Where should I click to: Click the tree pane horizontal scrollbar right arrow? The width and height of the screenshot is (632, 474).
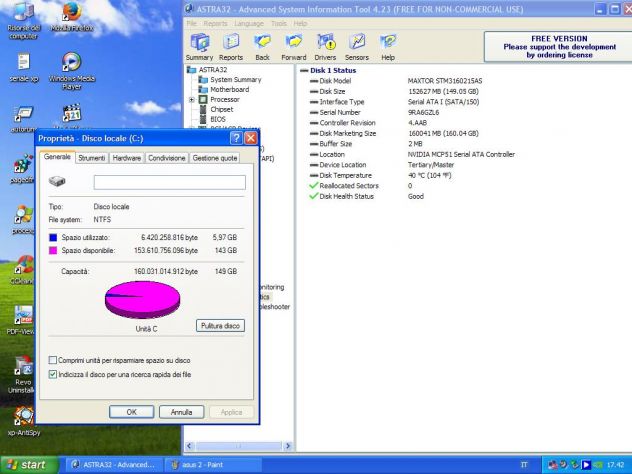[x=287, y=446]
